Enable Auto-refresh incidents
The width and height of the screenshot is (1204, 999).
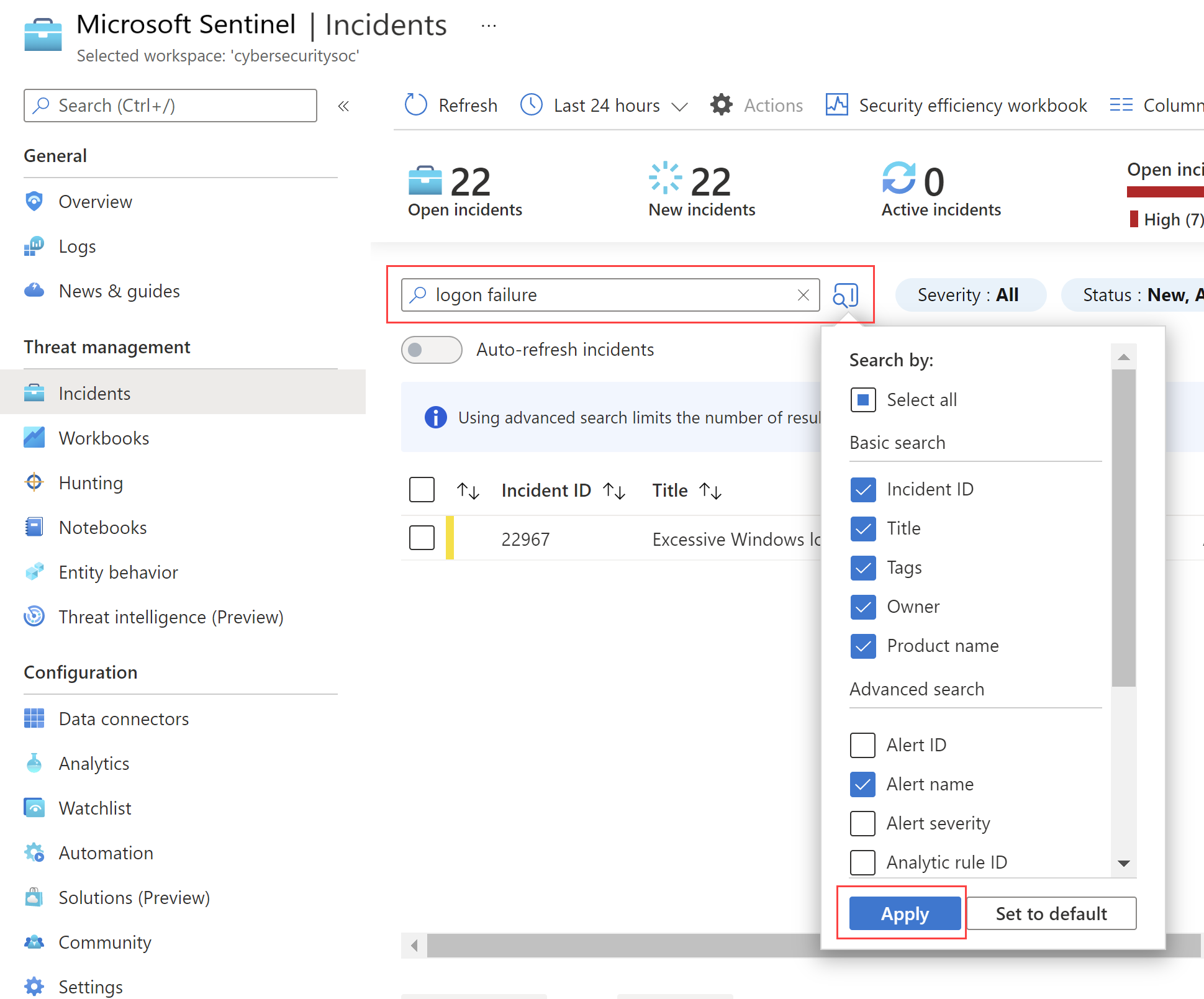coord(432,350)
